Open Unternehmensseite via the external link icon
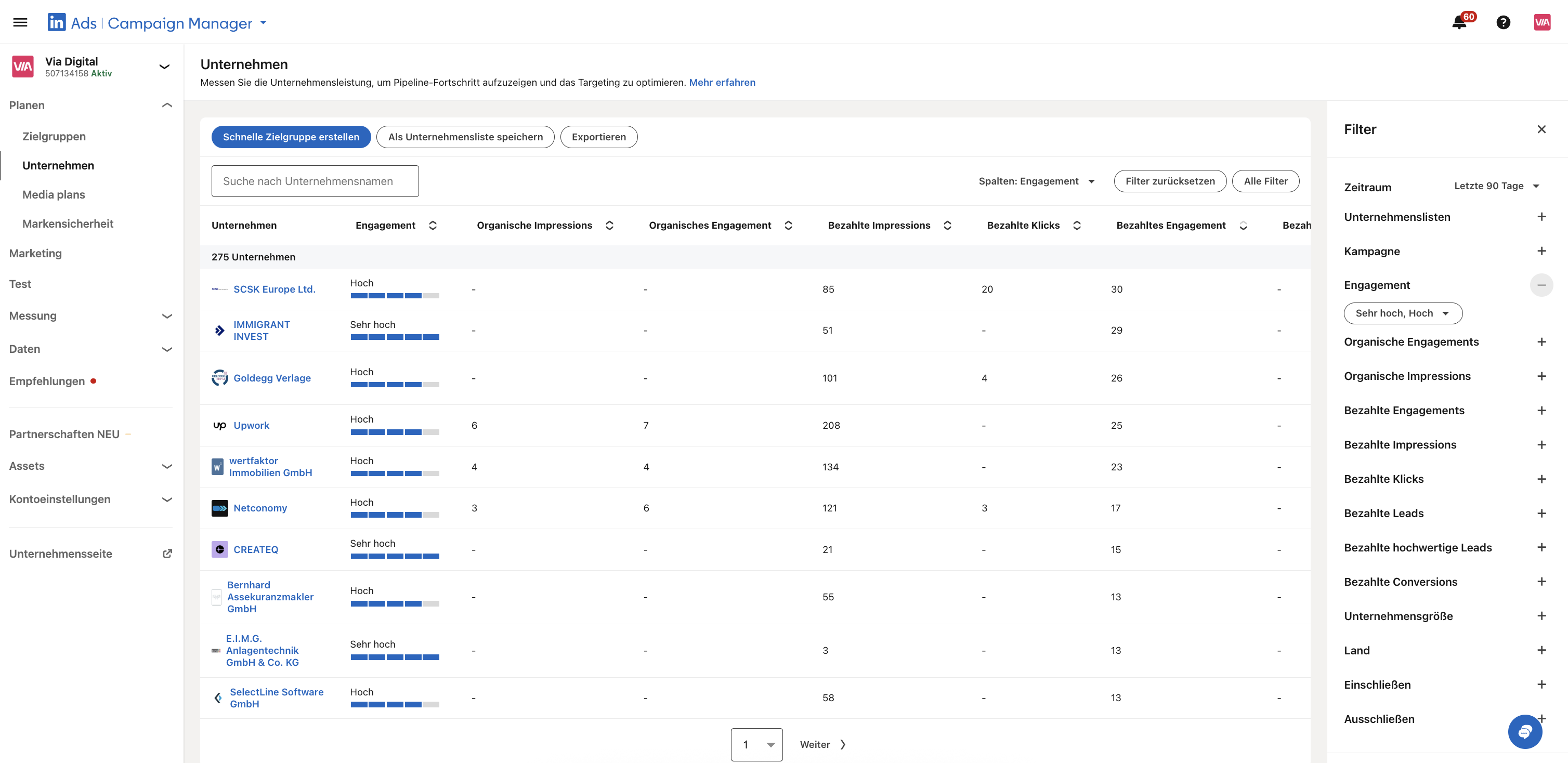The image size is (1568, 763). [x=167, y=554]
